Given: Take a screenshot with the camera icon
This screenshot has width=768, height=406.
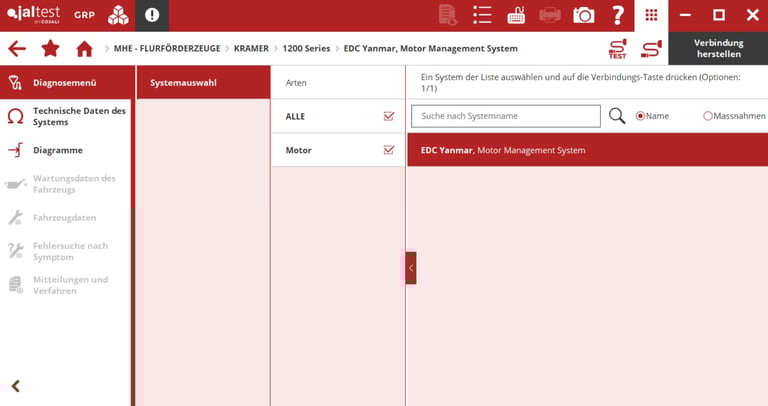Looking at the screenshot, I should [x=583, y=15].
